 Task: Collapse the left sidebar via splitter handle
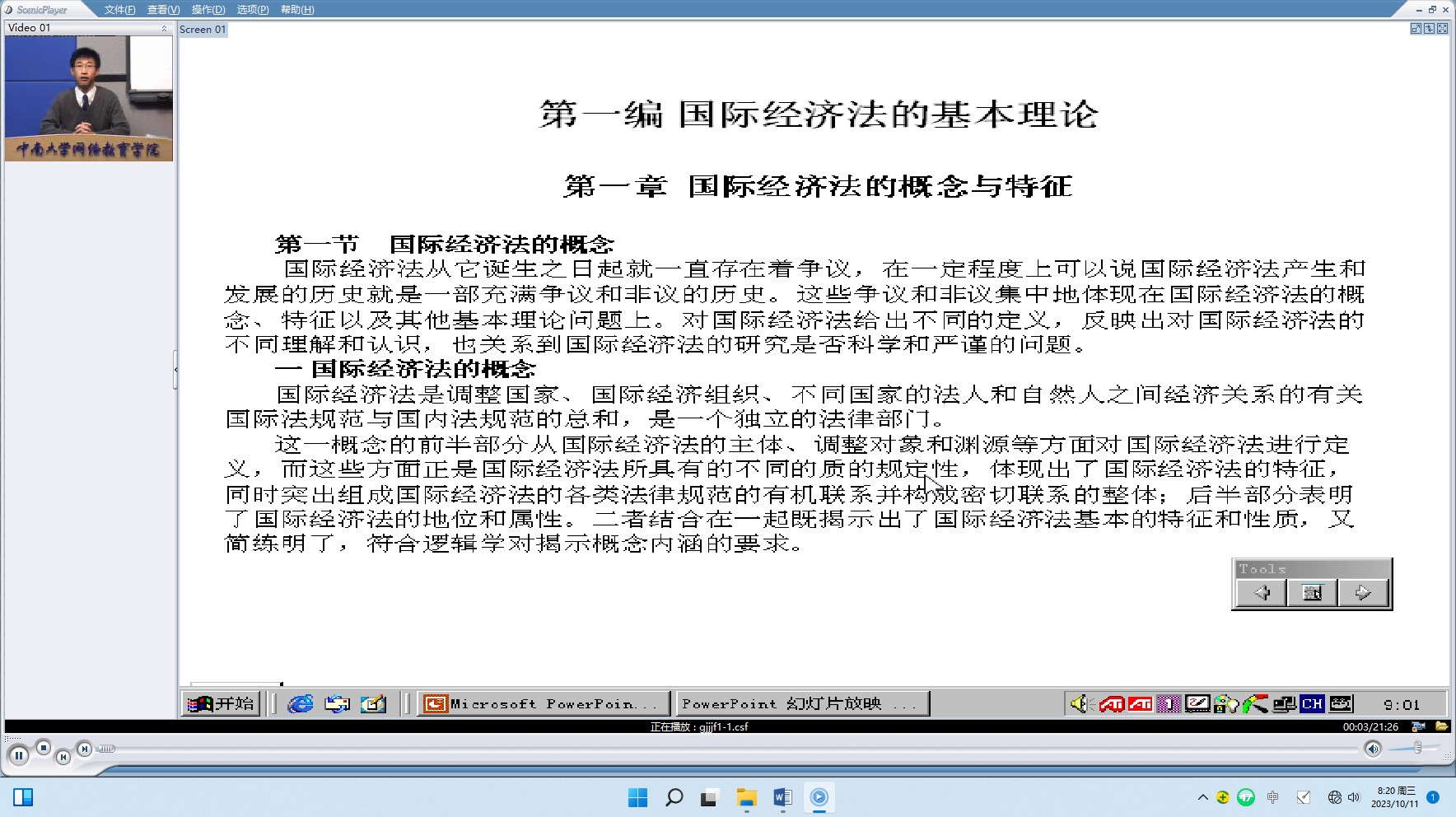click(x=175, y=370)
